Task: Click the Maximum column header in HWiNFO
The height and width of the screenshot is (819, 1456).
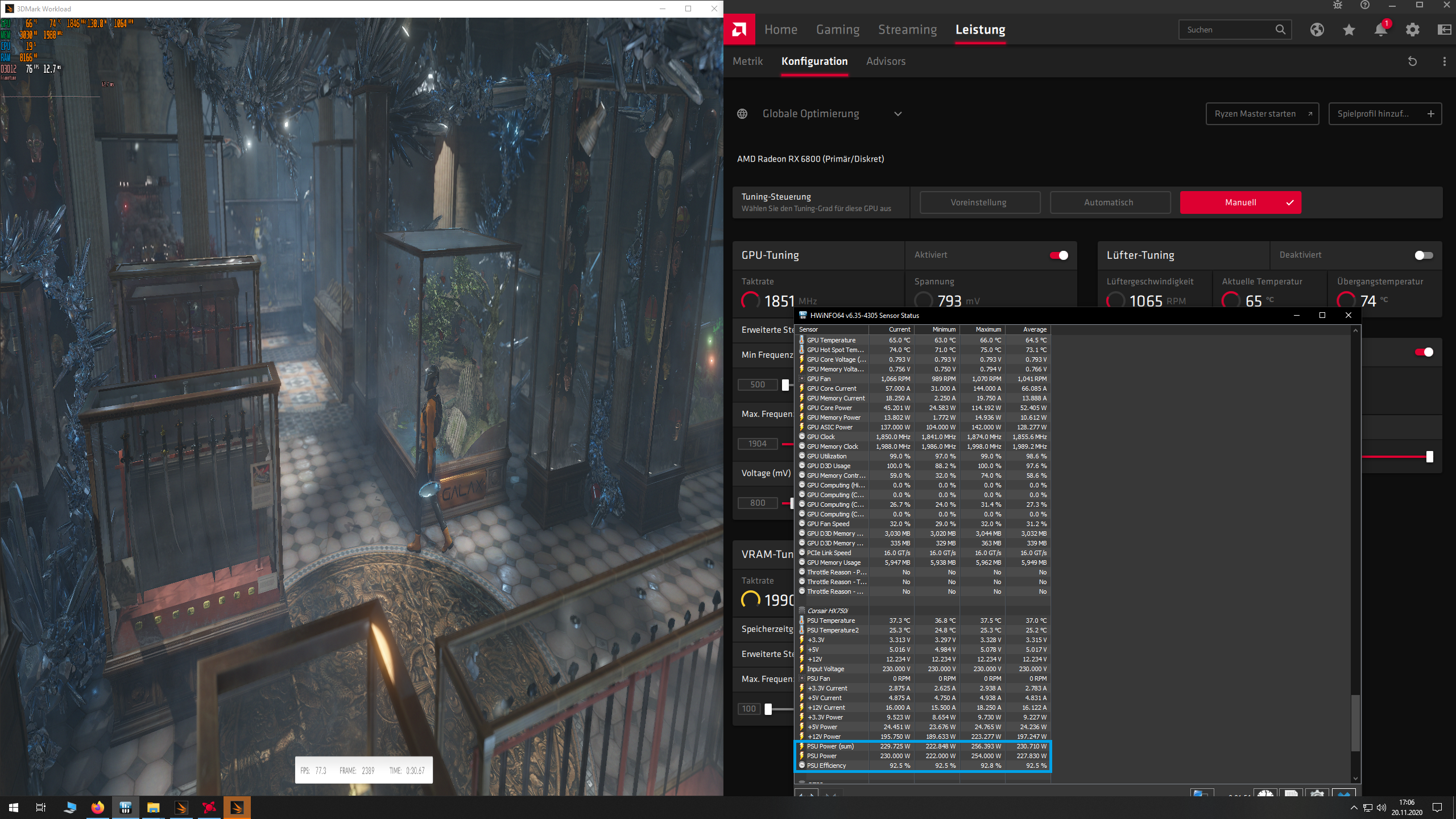Action: click(x=982, y=330)
